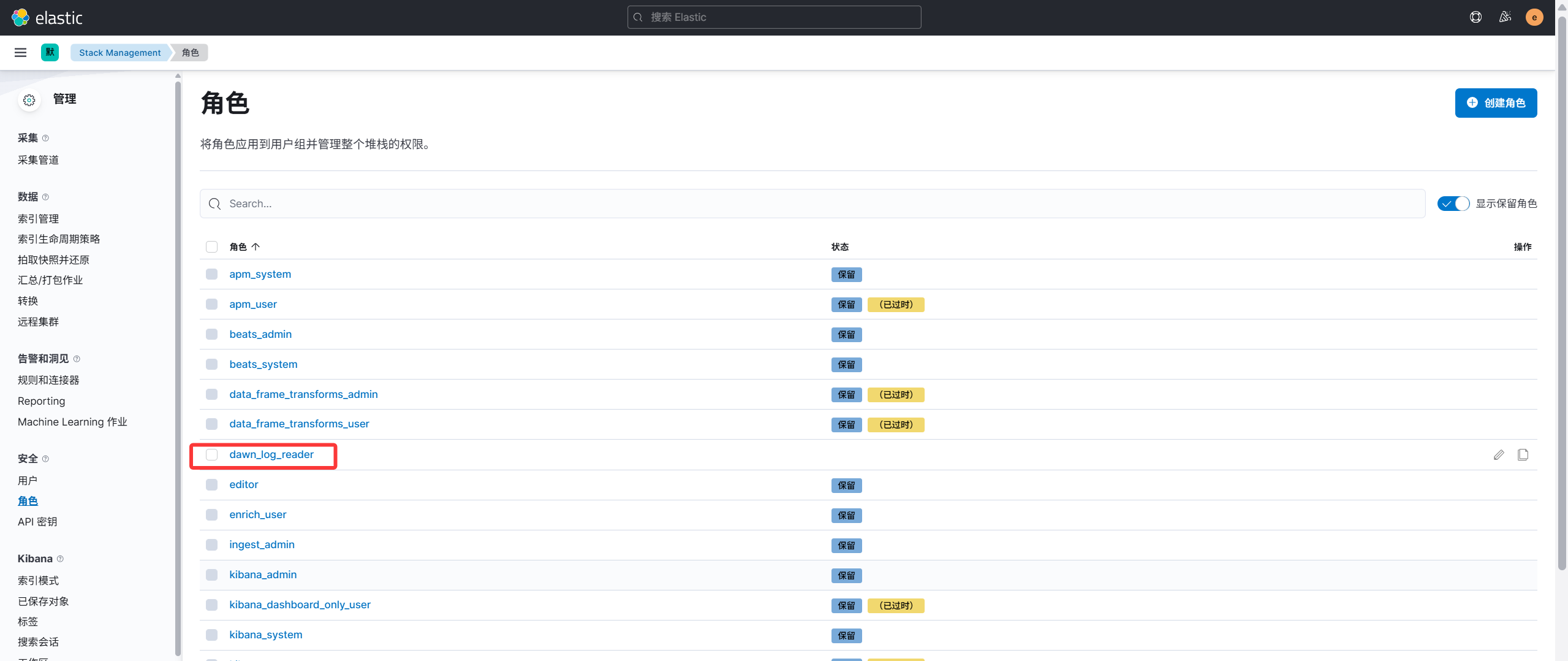1568x661 pixels.
Task: Focus the 搜索 Elastic global search box
Action: (x=774, y=17)
